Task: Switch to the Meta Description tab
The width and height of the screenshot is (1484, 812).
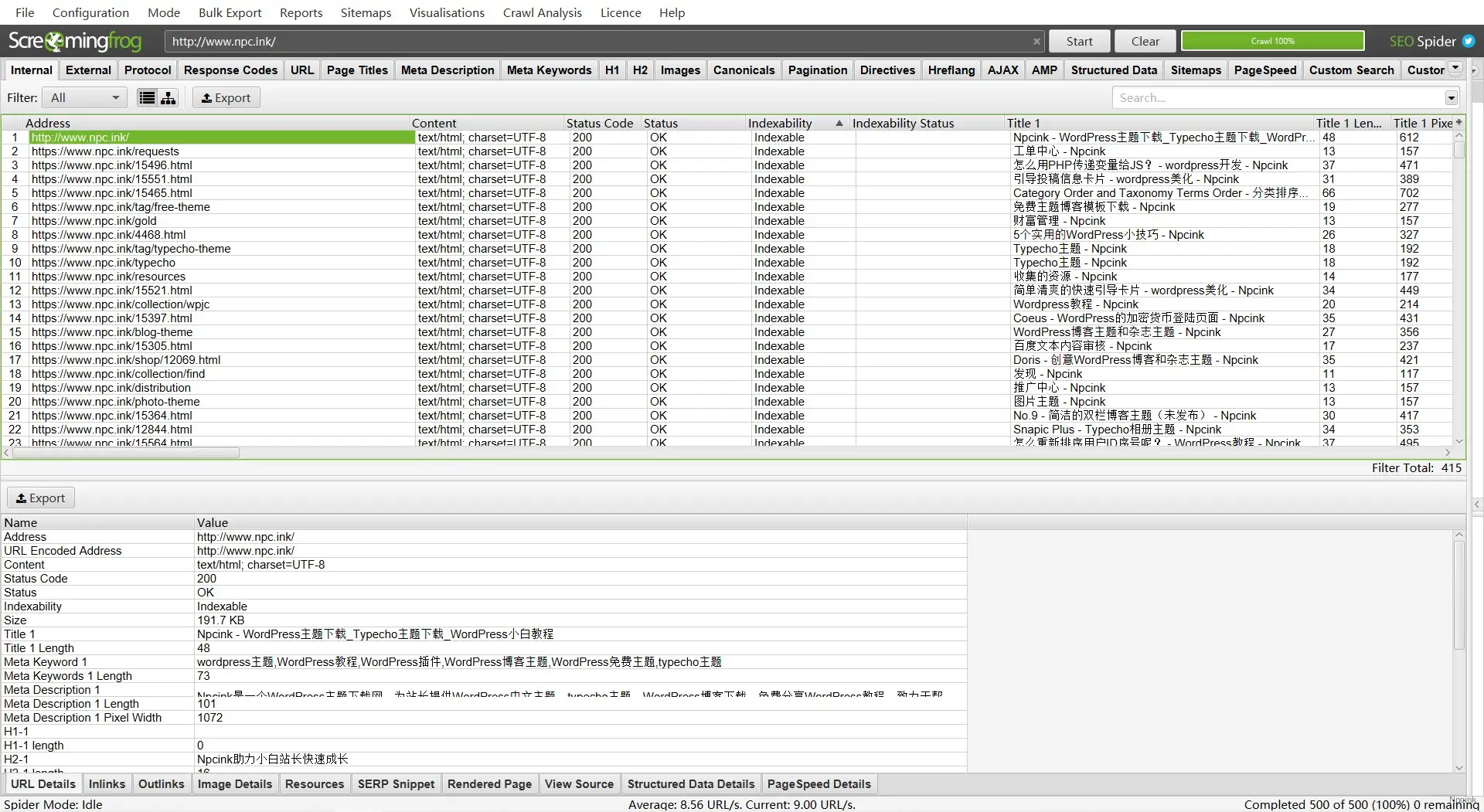Action: tap(448, 70)
